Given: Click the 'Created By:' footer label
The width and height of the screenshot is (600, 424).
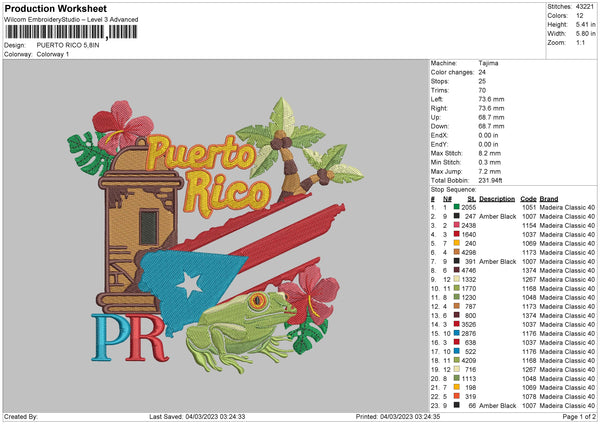Looking at the screenshot, I should (21, 417).
